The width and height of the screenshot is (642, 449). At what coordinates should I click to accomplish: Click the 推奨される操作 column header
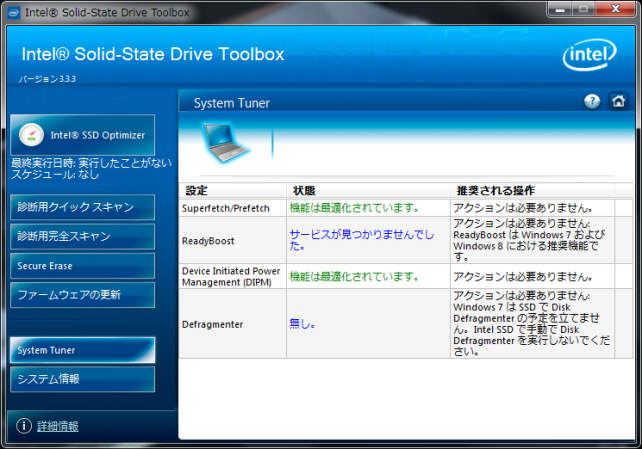point(532,190)
